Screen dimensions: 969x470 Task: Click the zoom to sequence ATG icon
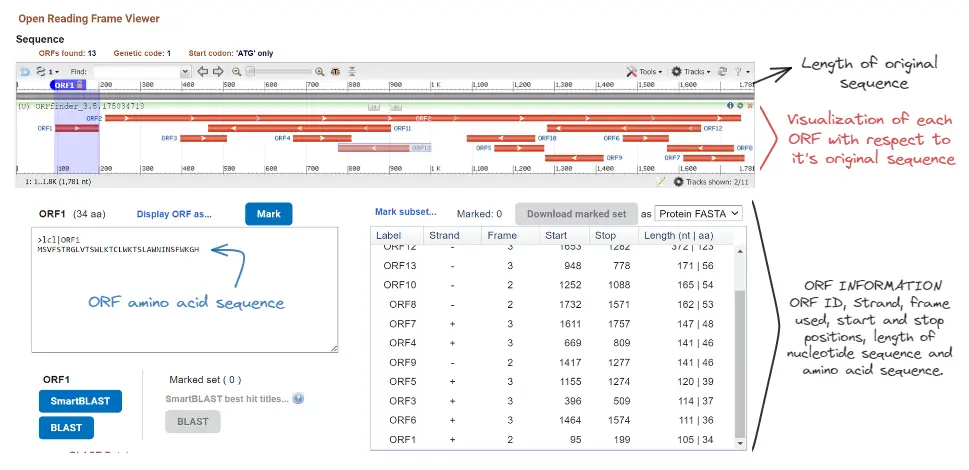336,72
